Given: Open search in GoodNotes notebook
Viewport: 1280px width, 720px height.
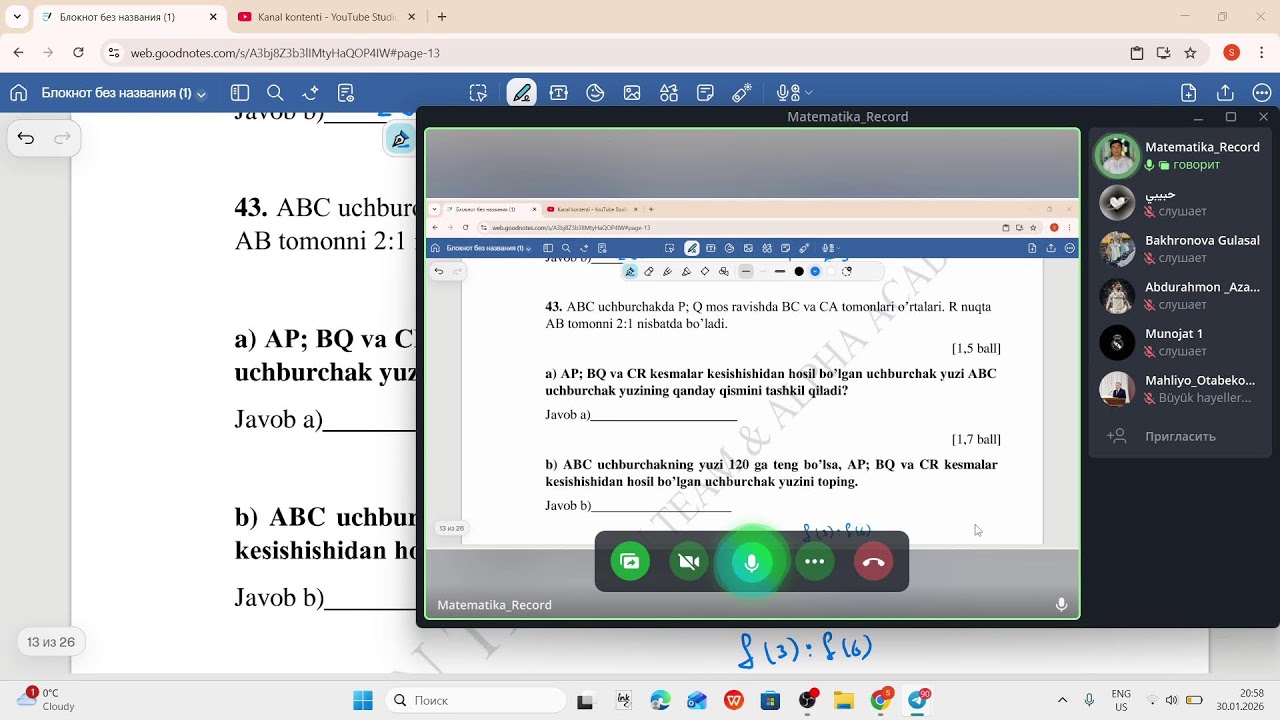Looking at the screenshot, I should pos(275,93).
